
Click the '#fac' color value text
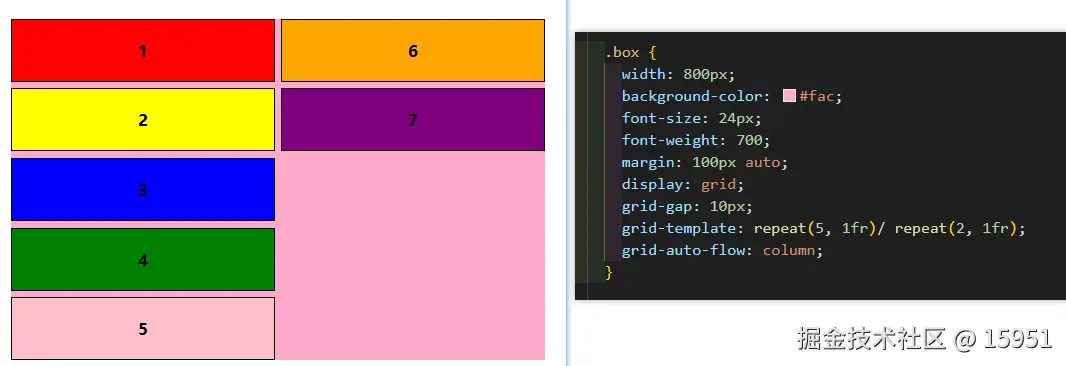817,97
